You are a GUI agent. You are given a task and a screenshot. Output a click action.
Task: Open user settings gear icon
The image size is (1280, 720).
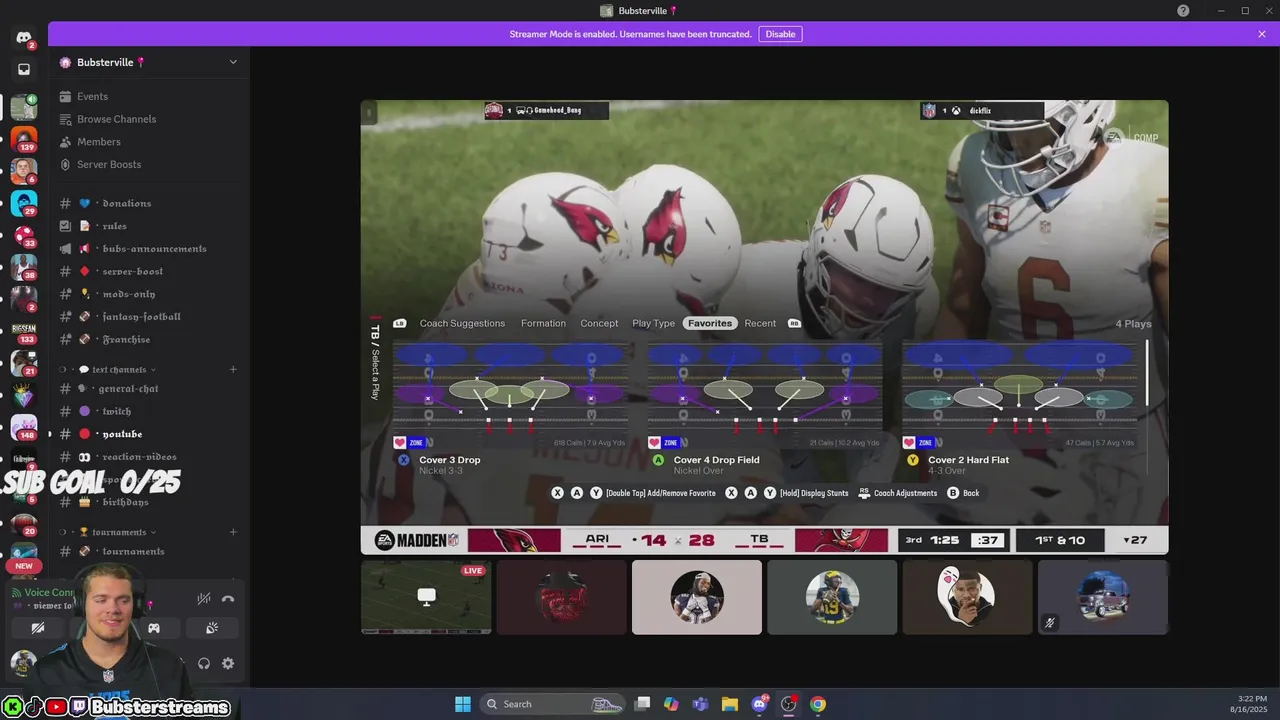(x=228, y=663)
